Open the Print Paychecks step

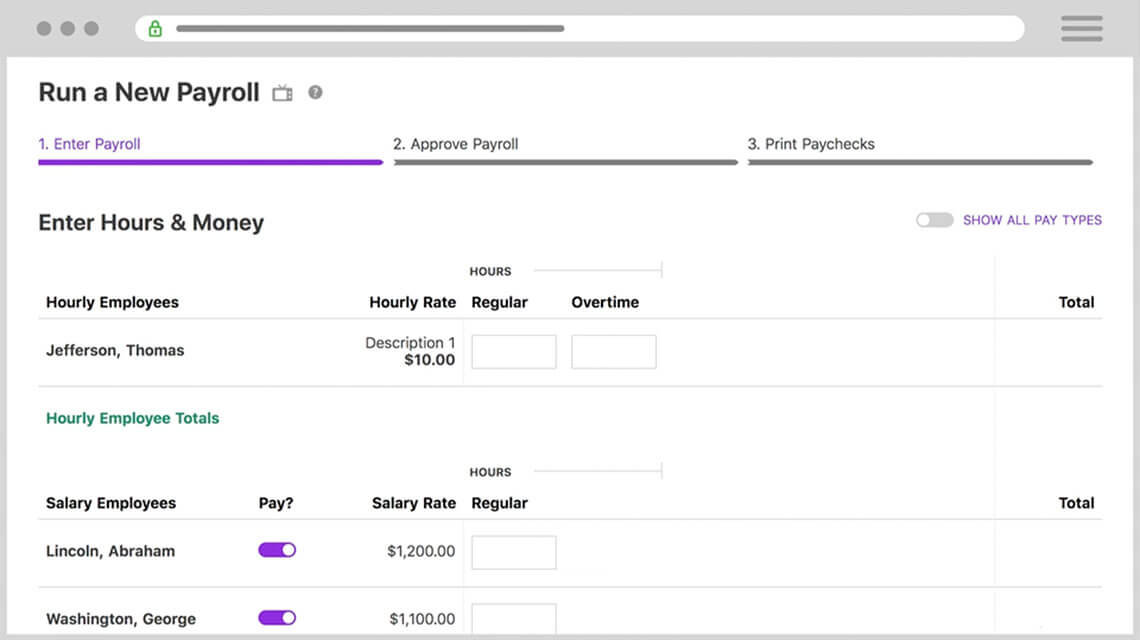click(x=812, y=144)
